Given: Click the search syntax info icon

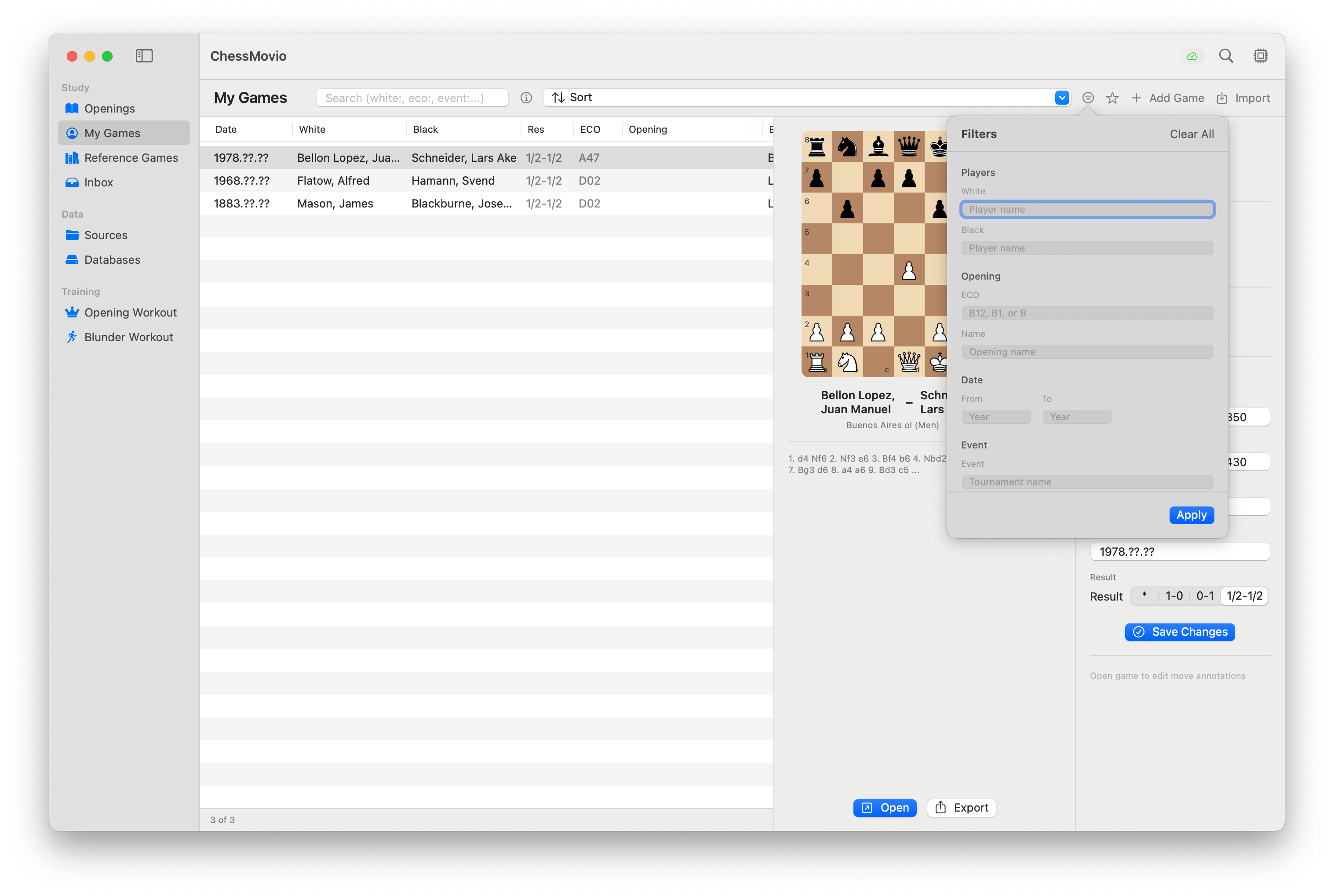Looking at the screenshot, I should [526, 98].
